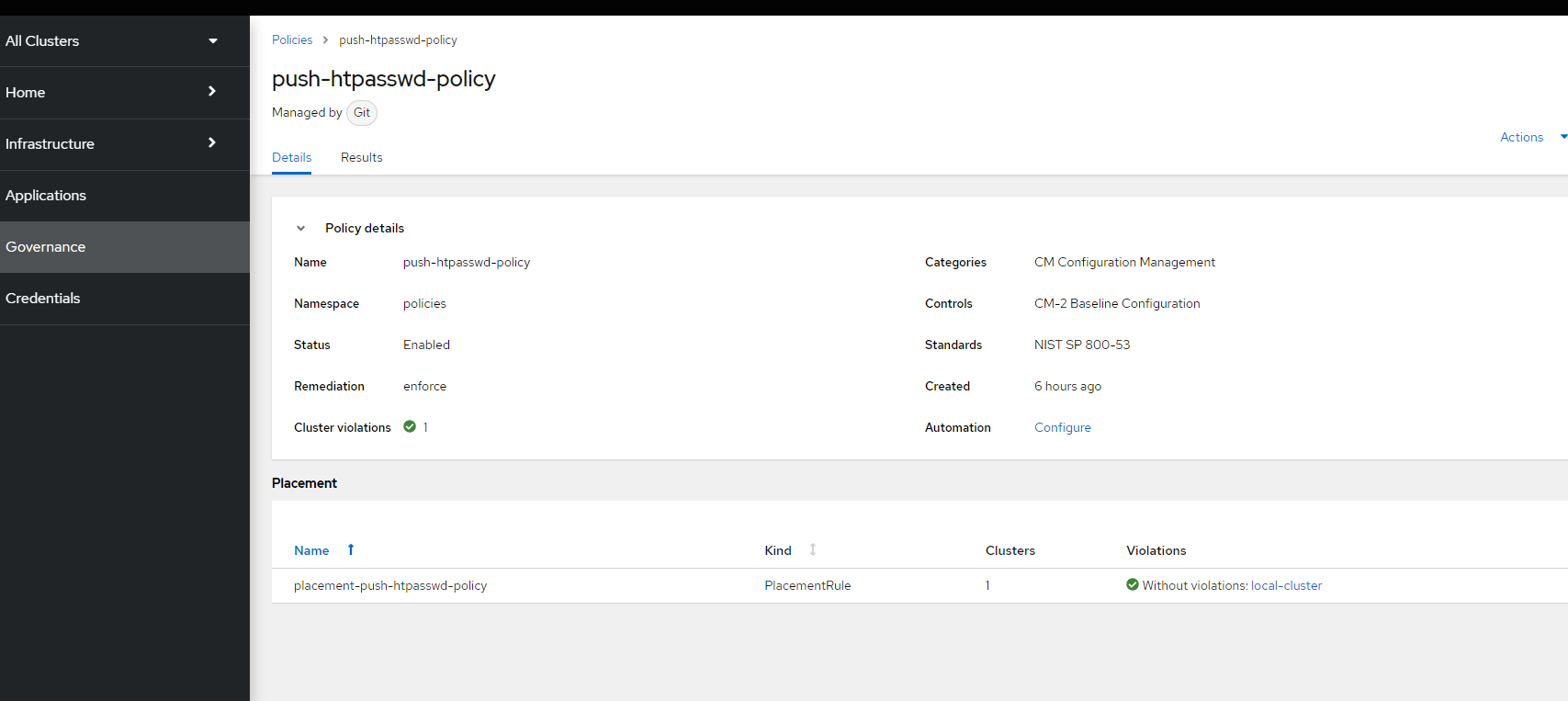Click the Clusters column header
The height and width of the screenshot is (701, 1568).
(x=1010, y=550)
